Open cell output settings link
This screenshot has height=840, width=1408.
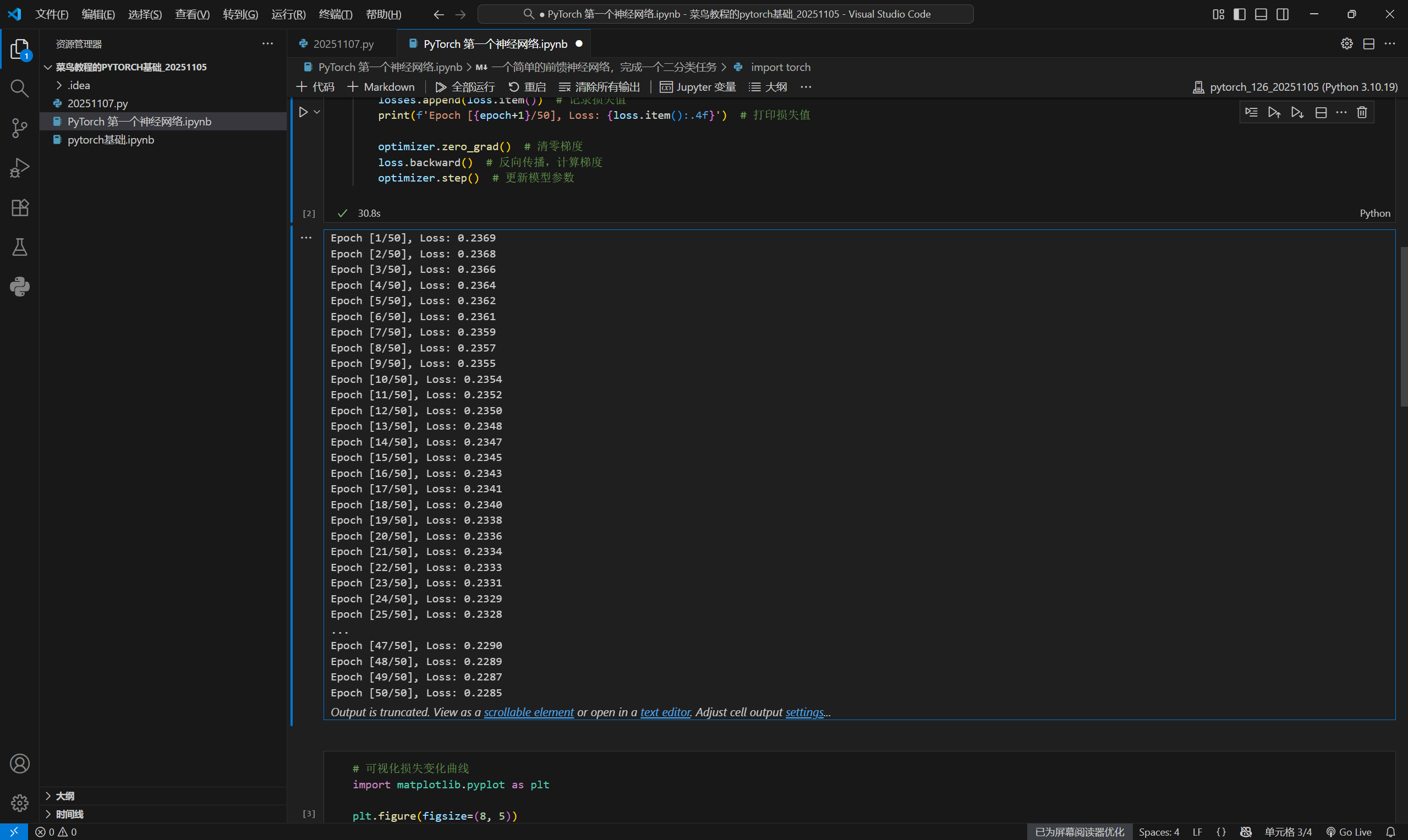[x=804, y=712]
